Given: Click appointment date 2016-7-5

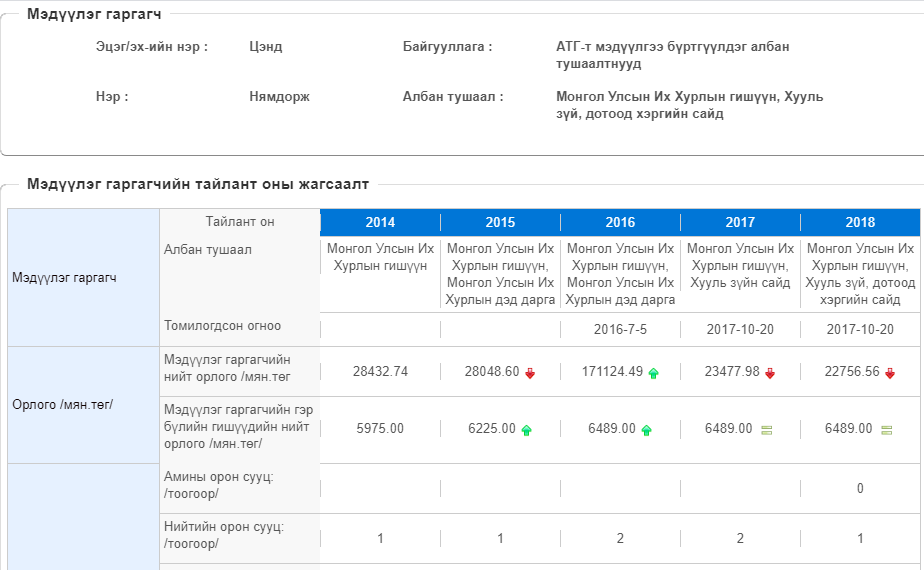Looking at the screenshot, I should point(620,330).
